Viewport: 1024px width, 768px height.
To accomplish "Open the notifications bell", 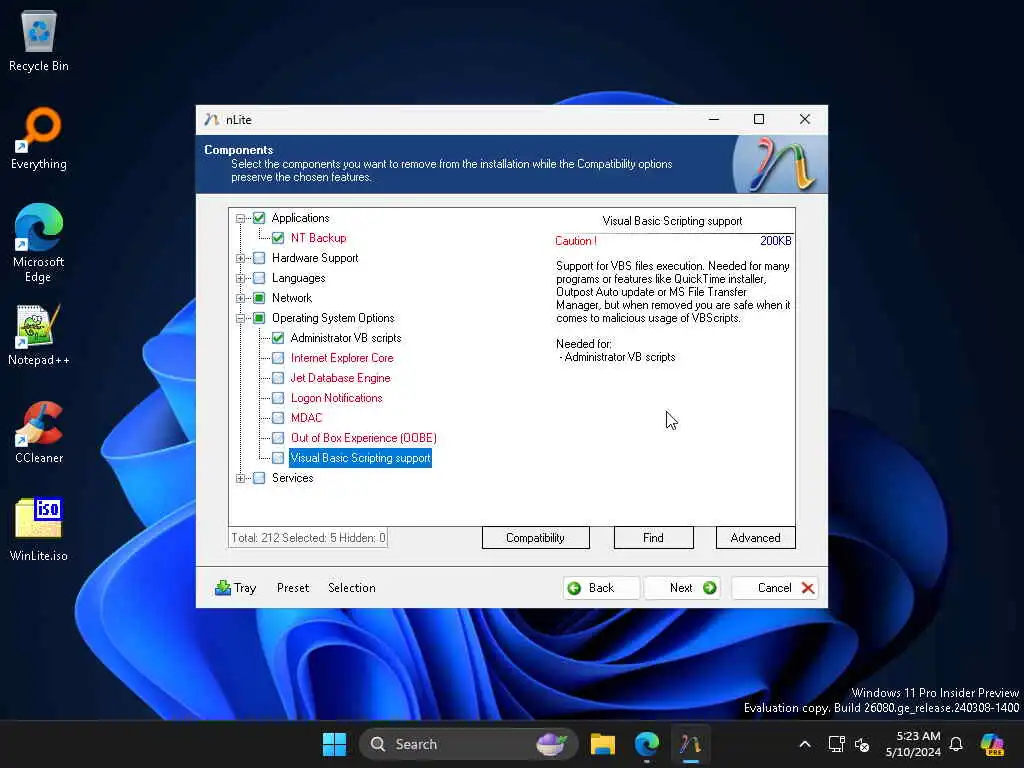I will pyautogui.click(x=956, y=744).
